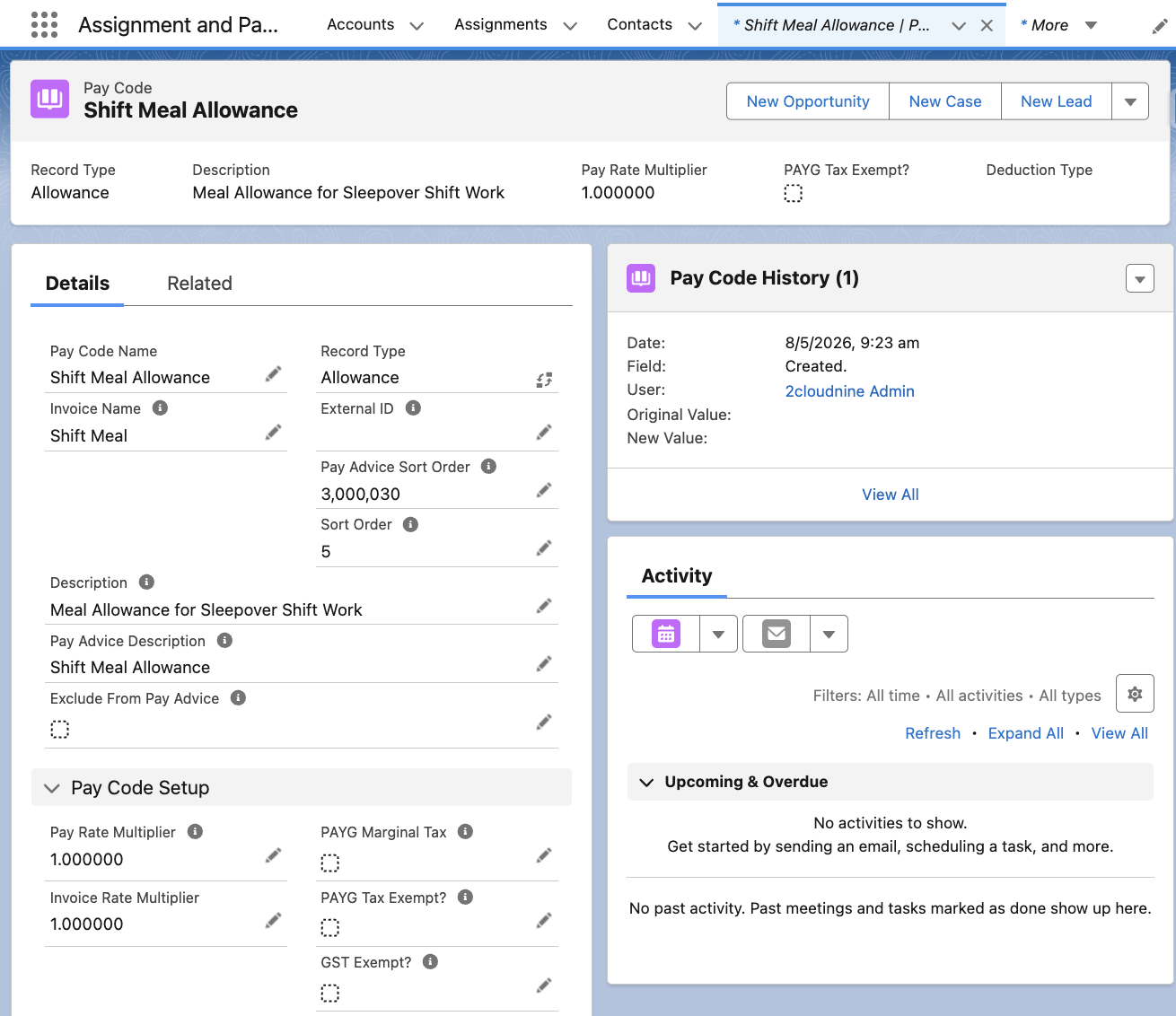
Task: Edit the Pay Advice Description pencil
Action: pyautogui.click(x=544, y=664)
